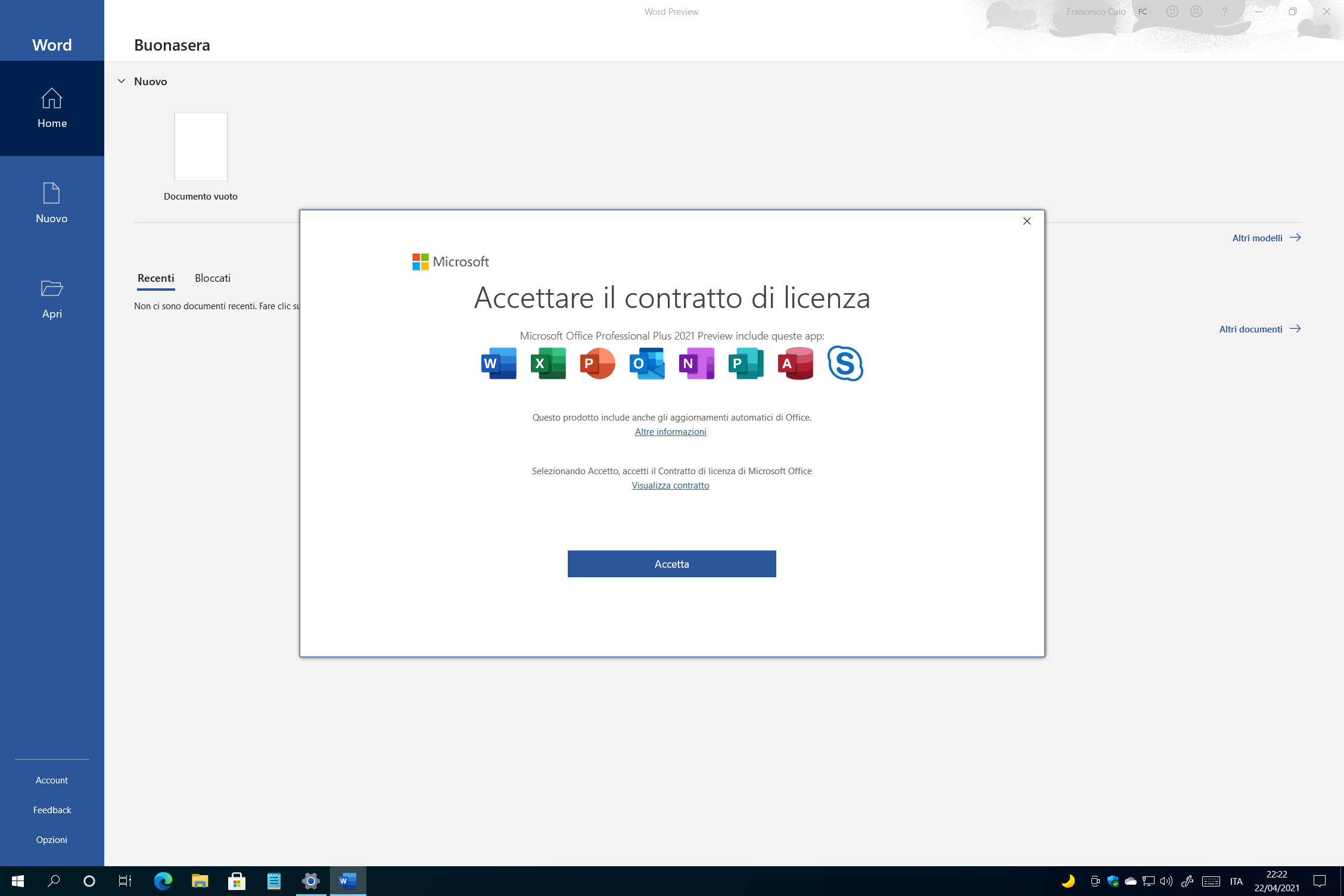Open the Altri modelli link

[1267, 238]
